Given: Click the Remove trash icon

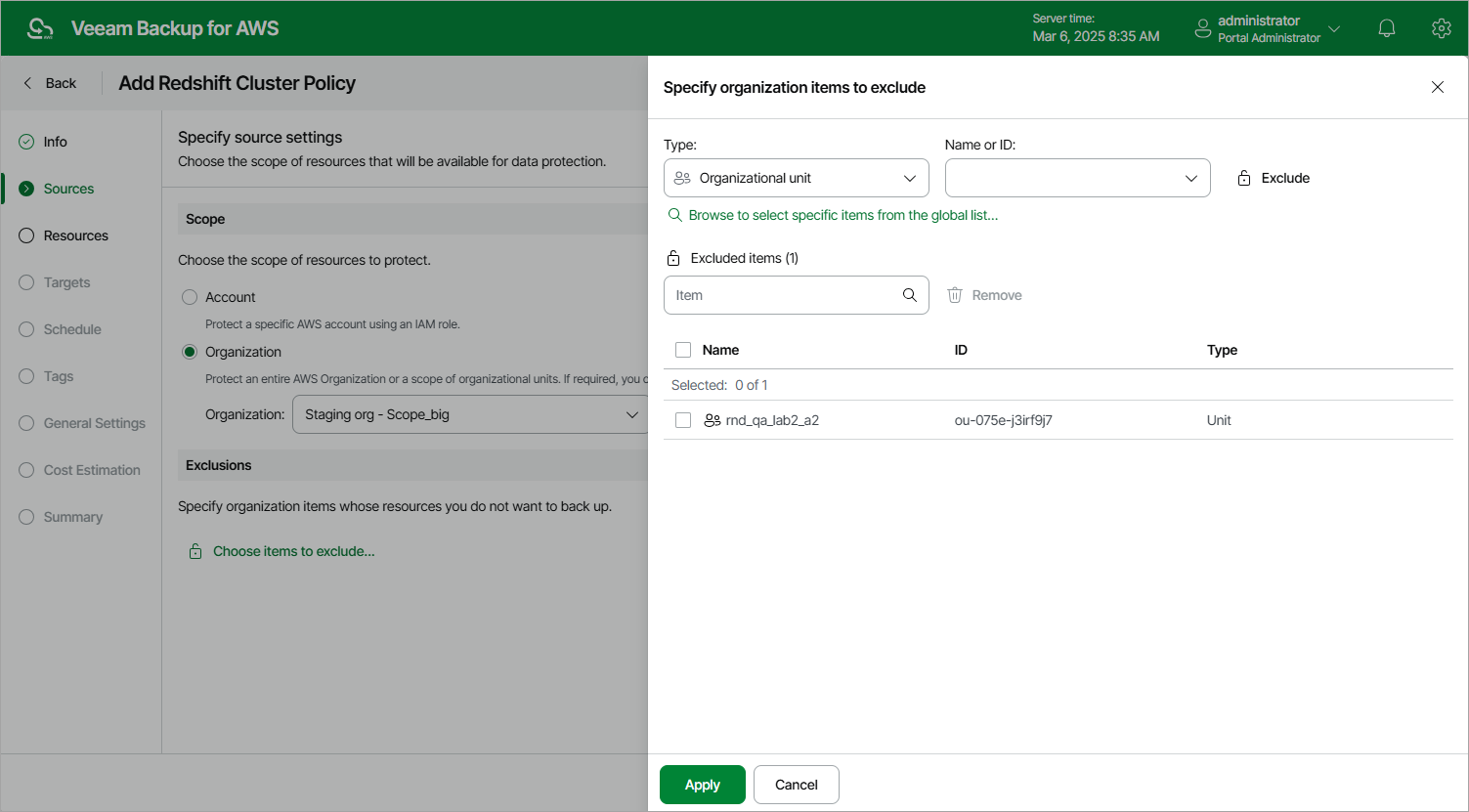Looking at the screenshot, I should pyautogui.click(x=955, y=295).
